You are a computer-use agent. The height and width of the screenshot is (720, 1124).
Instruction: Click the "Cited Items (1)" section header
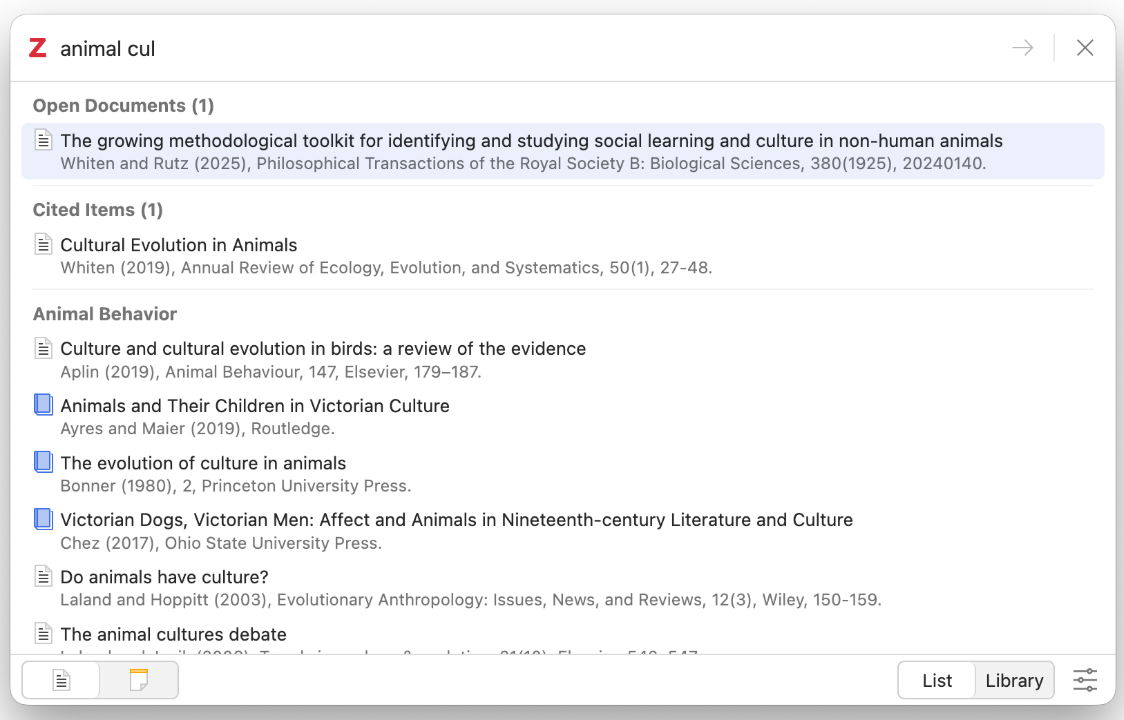pyautogui.click(x=97, y=210)
